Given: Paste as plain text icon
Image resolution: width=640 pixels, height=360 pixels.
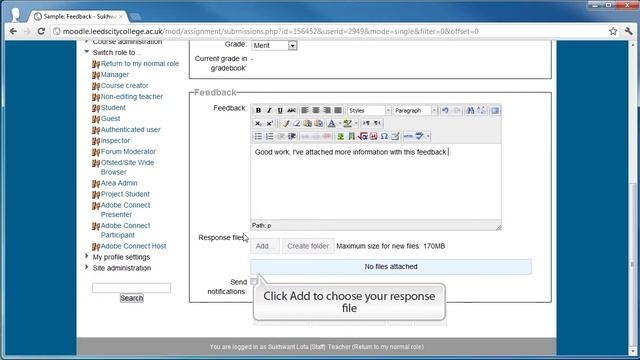Looking at the screenshot, I should click(x=308, y=123).
